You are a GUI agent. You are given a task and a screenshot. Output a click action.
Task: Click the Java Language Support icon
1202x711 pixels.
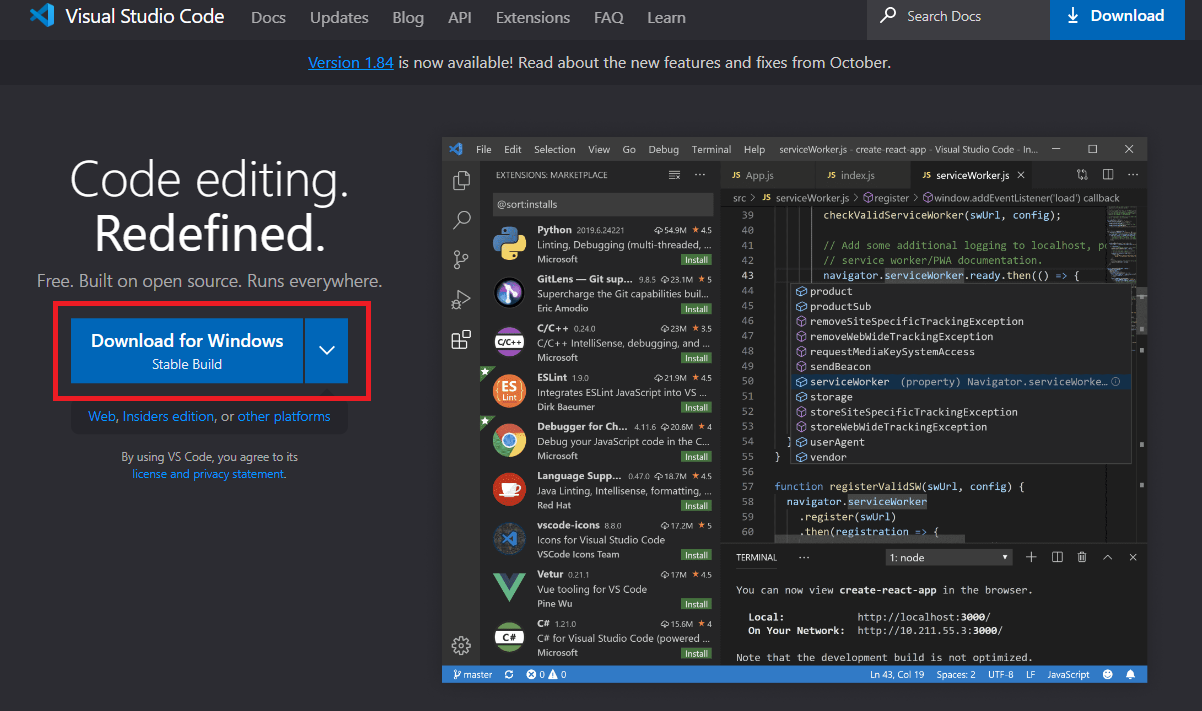point(510,489)
